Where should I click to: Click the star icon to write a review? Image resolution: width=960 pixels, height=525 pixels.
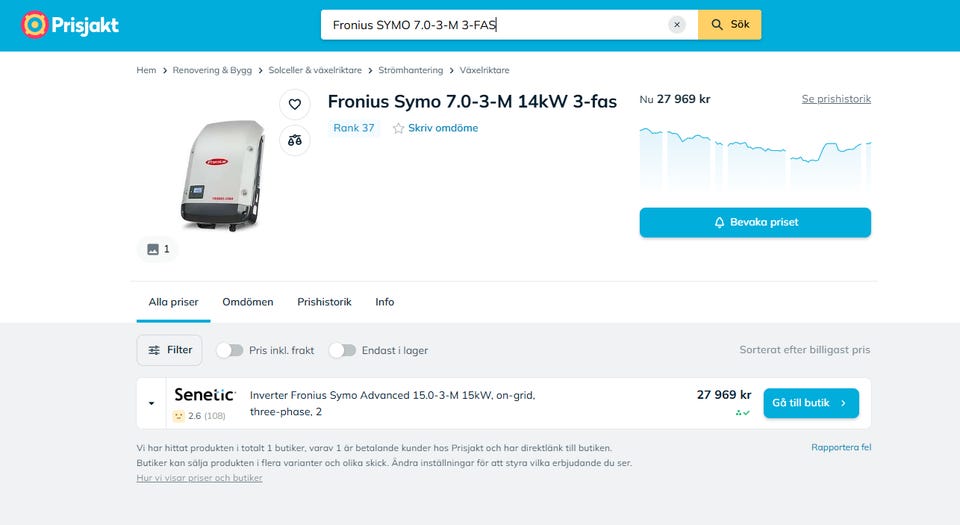coord(398,129)
